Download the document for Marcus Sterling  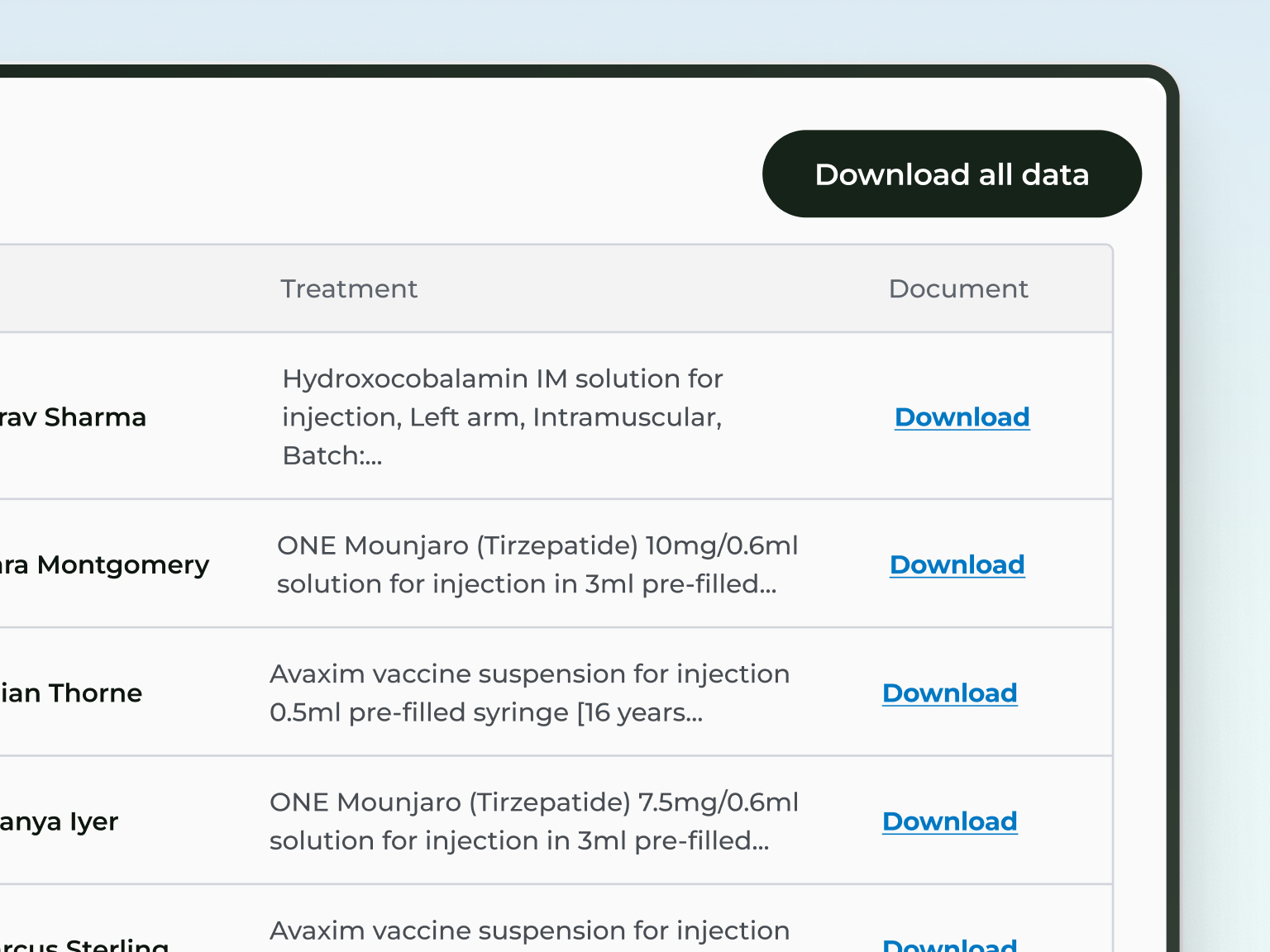click(x=949, y=944)
